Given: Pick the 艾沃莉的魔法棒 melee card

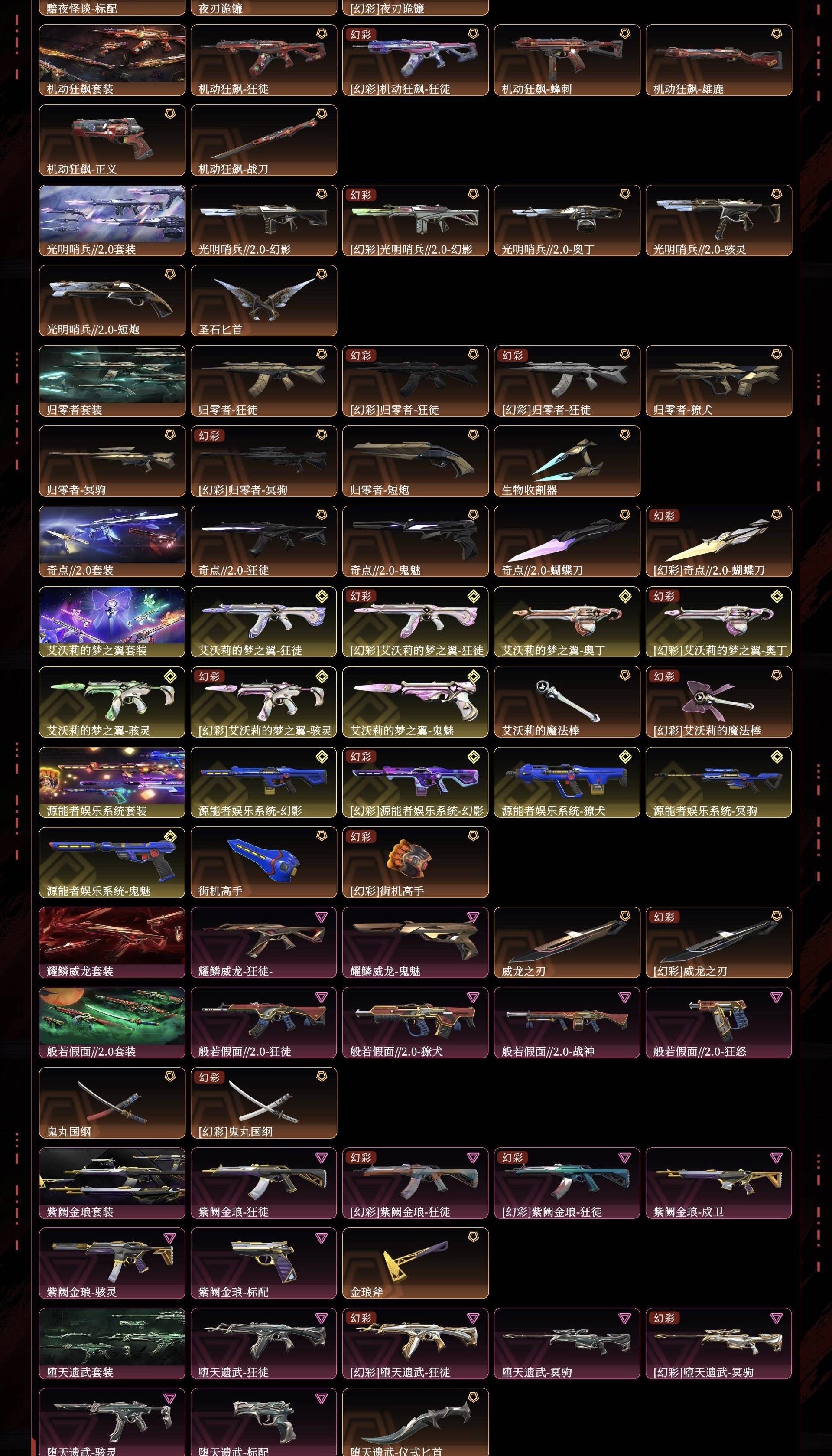Looking at the screenshot, I should (x=567, y=702).
